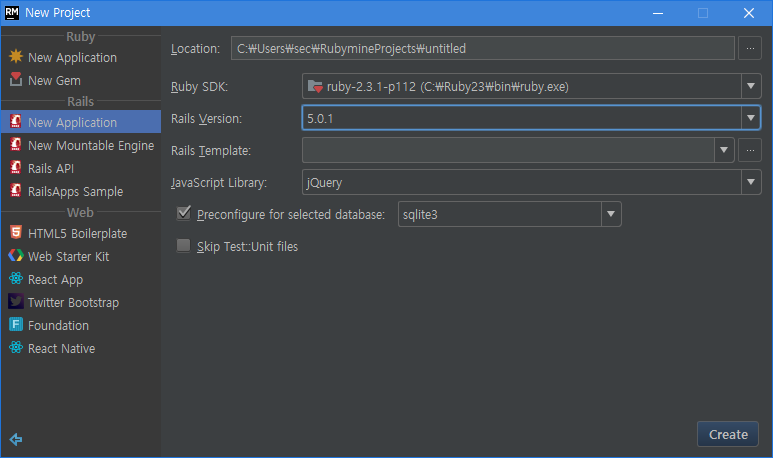
Task: Click the Location path input field
Action: [483, 48]
